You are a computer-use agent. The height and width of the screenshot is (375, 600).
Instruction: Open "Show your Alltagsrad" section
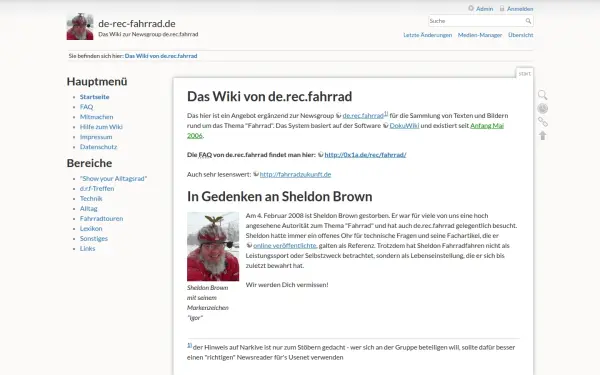113,178
